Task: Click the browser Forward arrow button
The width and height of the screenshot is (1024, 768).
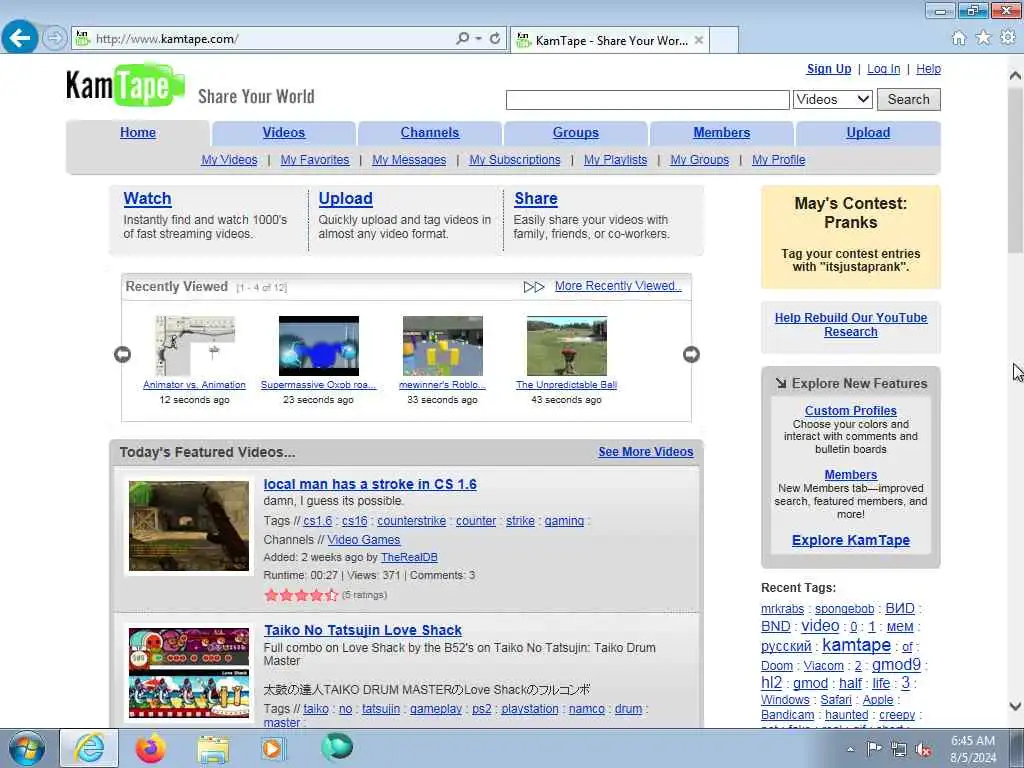Action: [x=54, y=38]
